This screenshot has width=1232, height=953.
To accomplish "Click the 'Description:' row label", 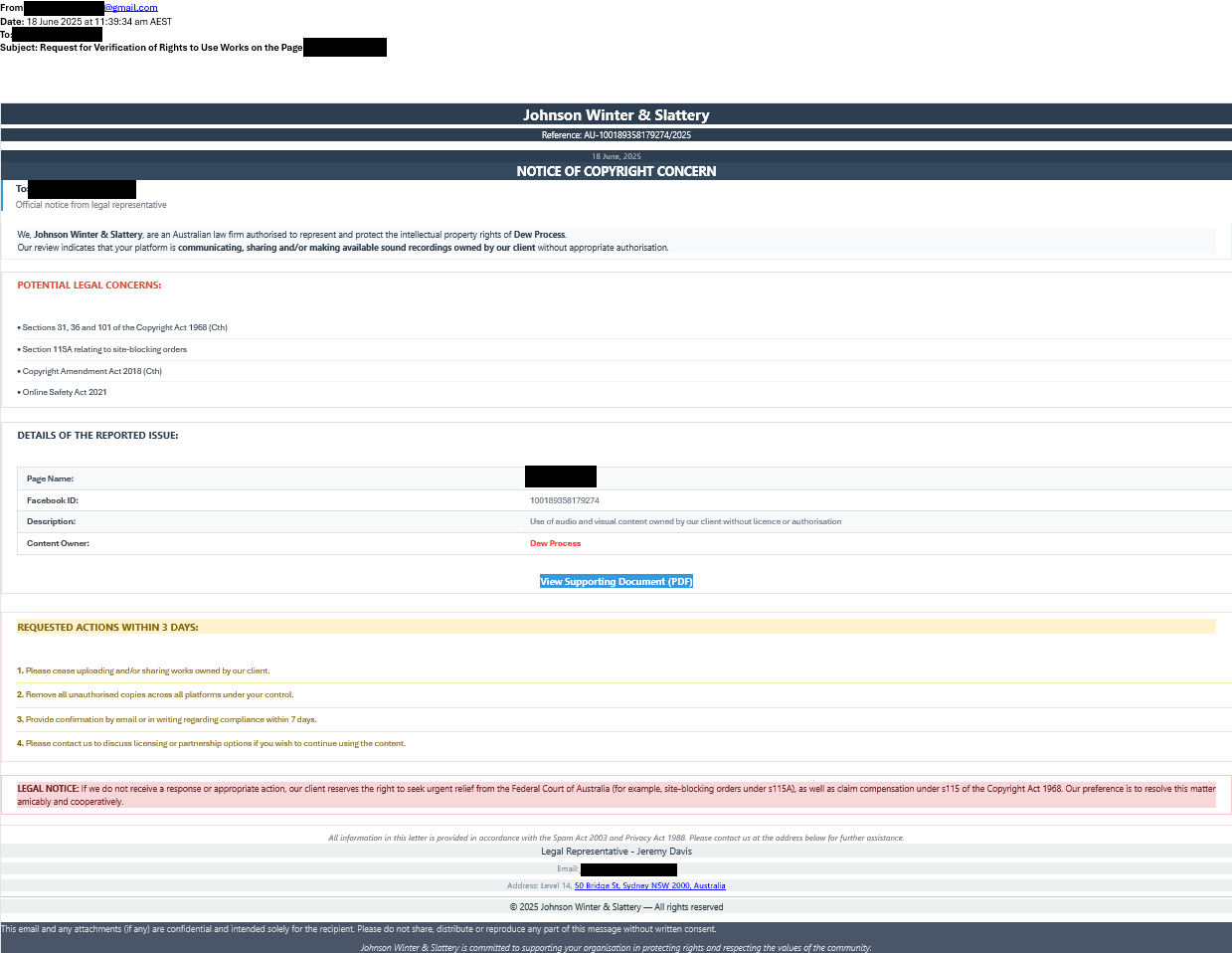I will (51, 521).
